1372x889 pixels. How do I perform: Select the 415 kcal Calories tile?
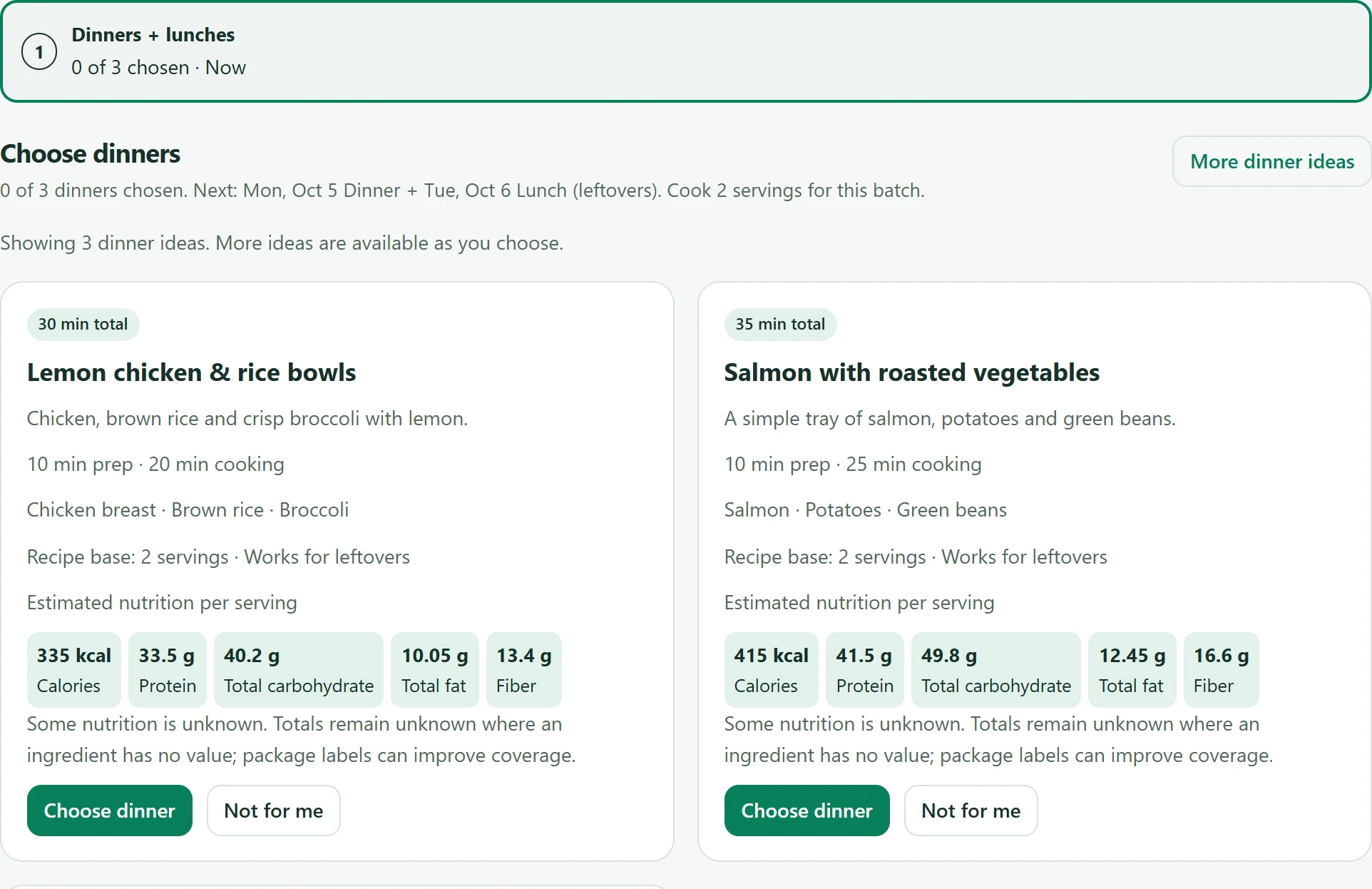tap(772, 670)
